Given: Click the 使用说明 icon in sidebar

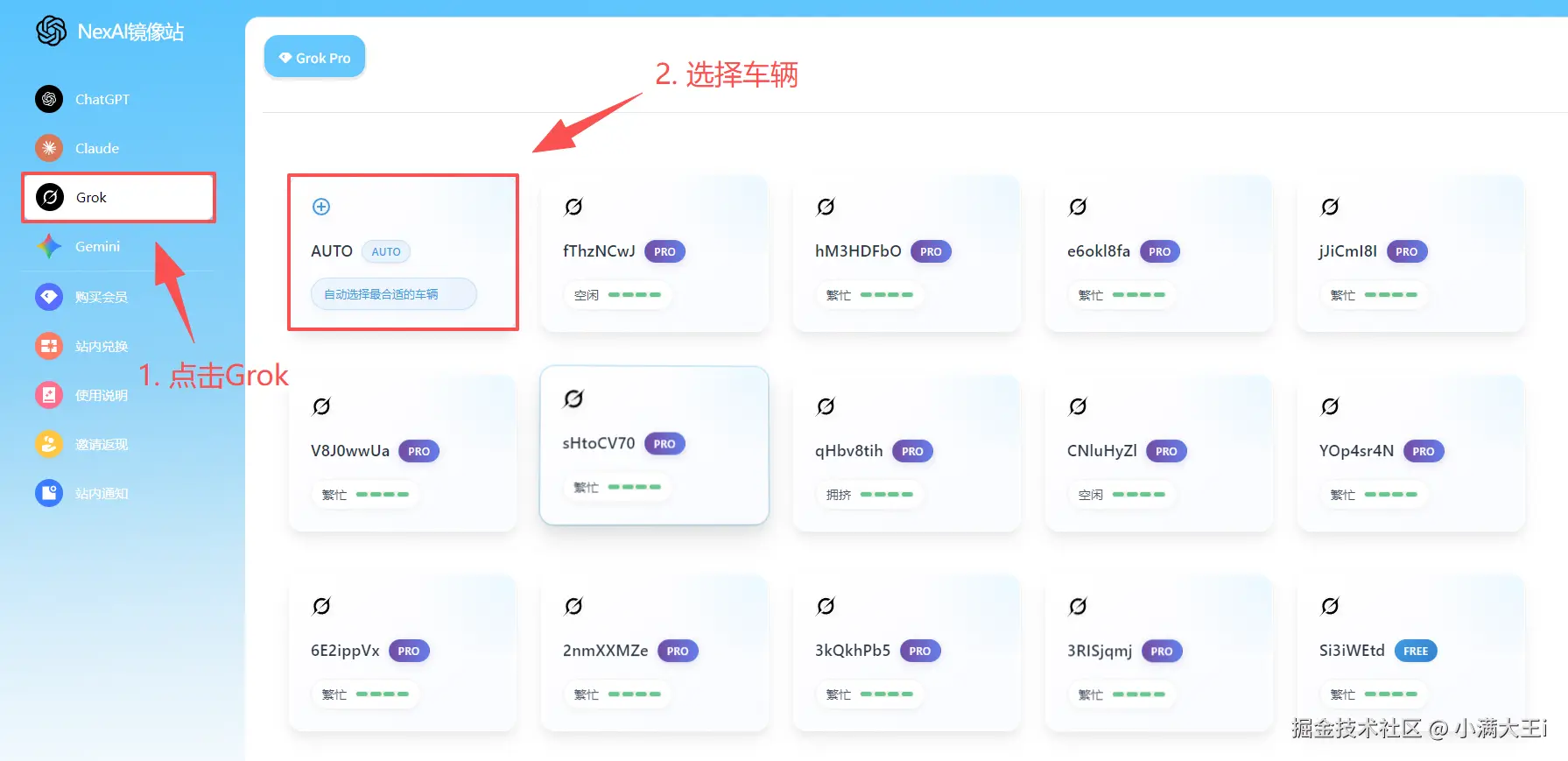Looking at the screenshot, I should [x=49, y=395].
